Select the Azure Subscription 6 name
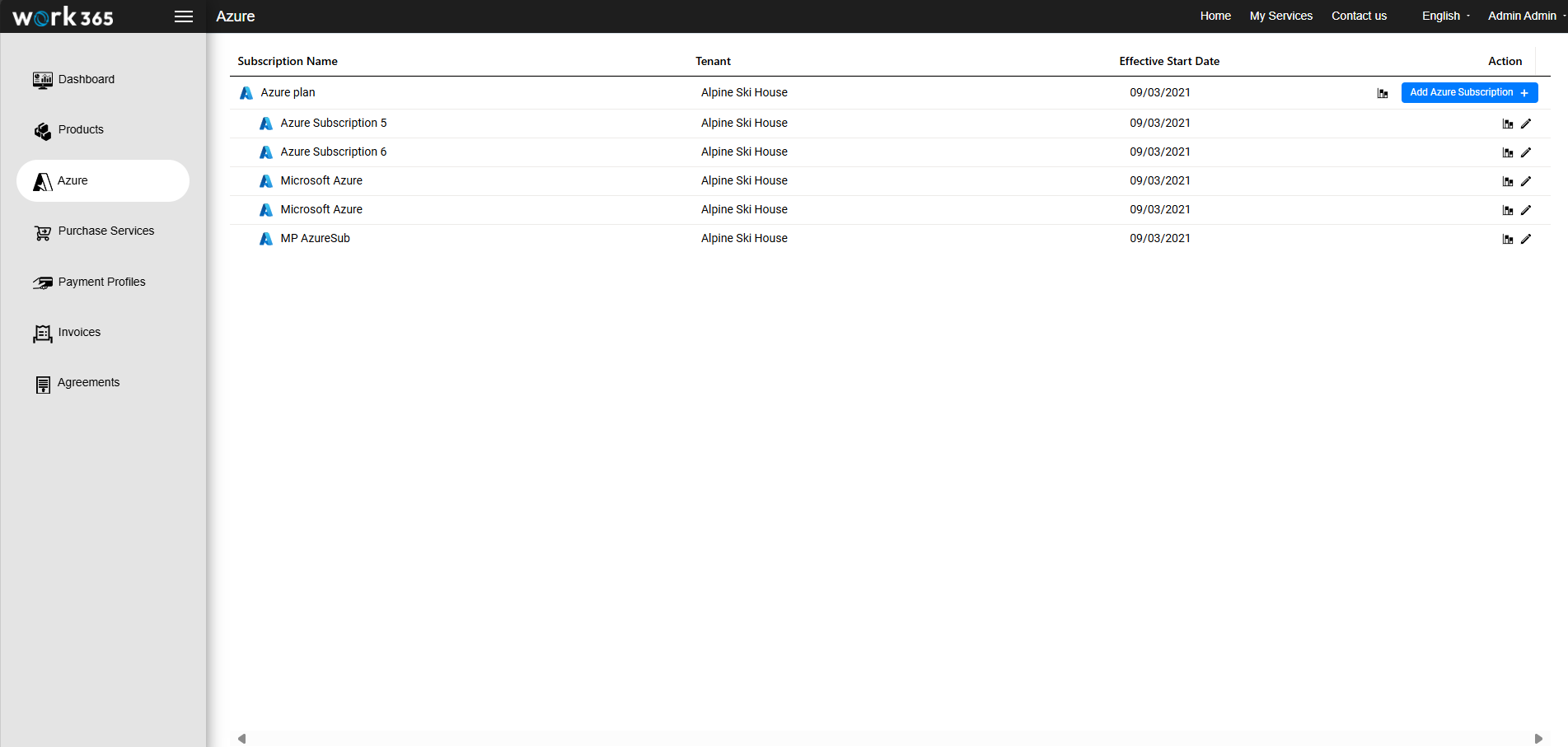This screenshot has height=747, width=1568. click(x=333, y=152)
